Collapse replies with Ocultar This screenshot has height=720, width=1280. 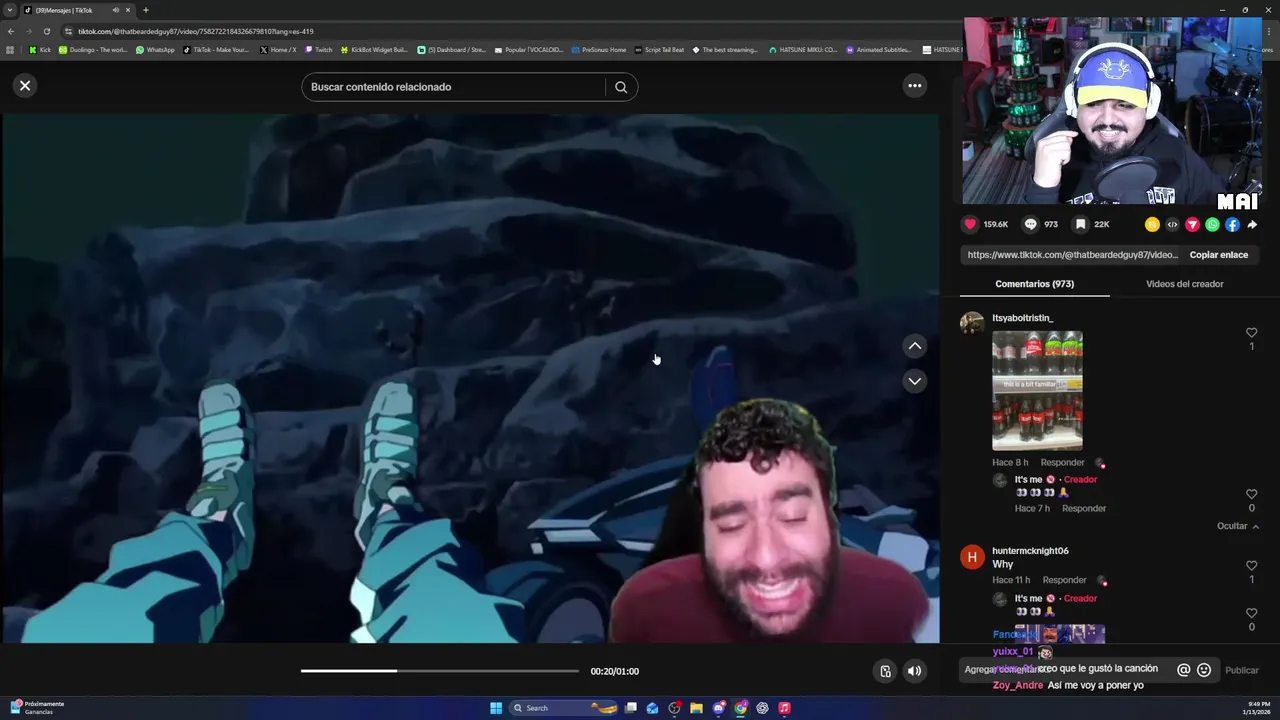[x=1237, y=526]
